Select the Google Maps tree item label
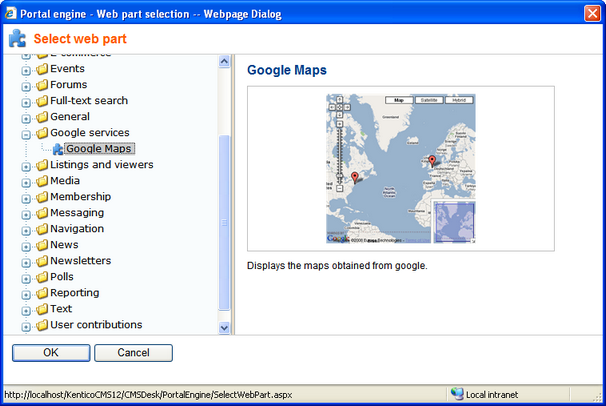The width and height of the screenshot is (606, 406). tap(99, 149)
